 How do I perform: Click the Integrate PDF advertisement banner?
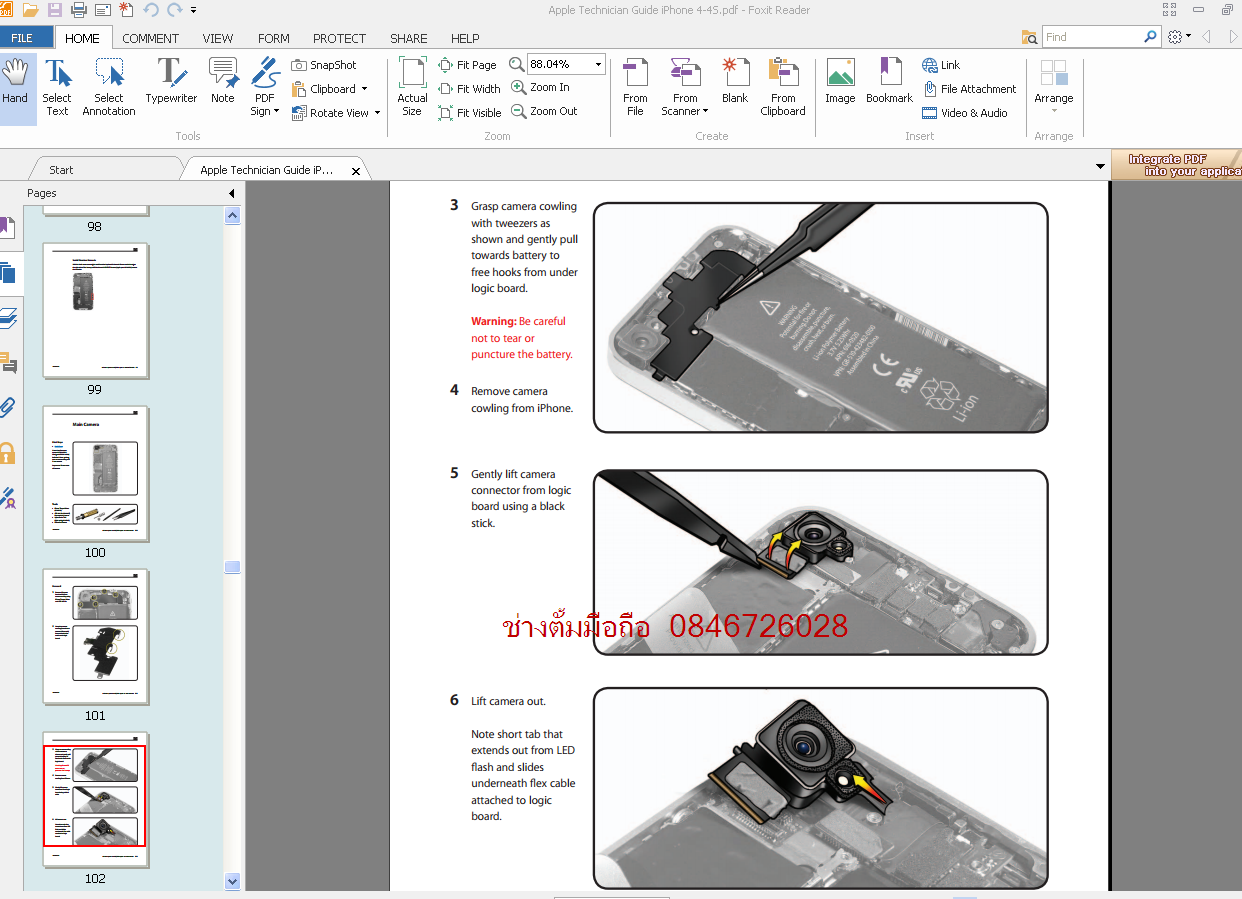click(1176, 166)
